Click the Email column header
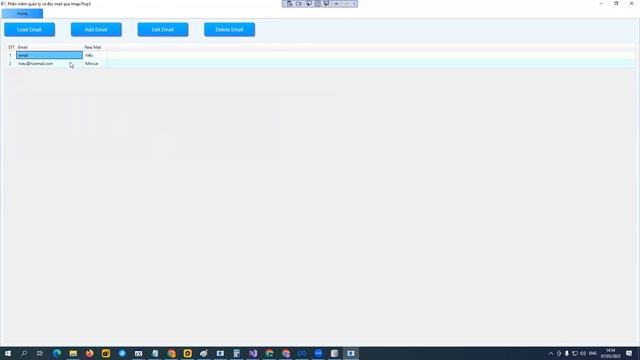 tap(23, 47)
